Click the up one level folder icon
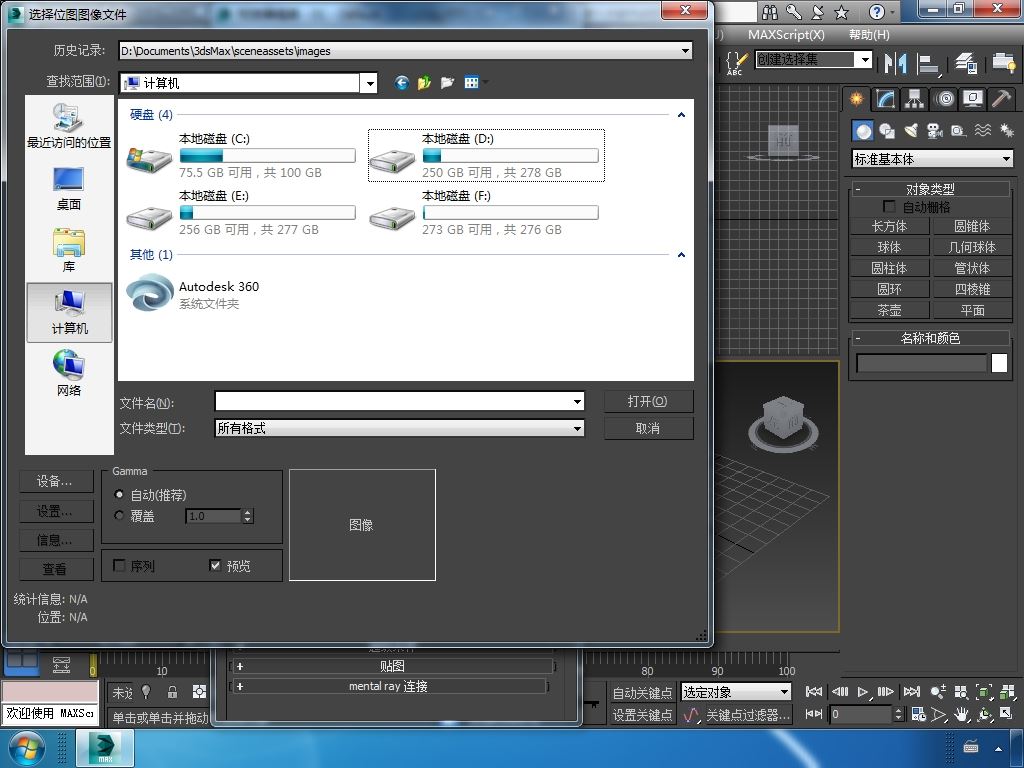 coord(424,82)
